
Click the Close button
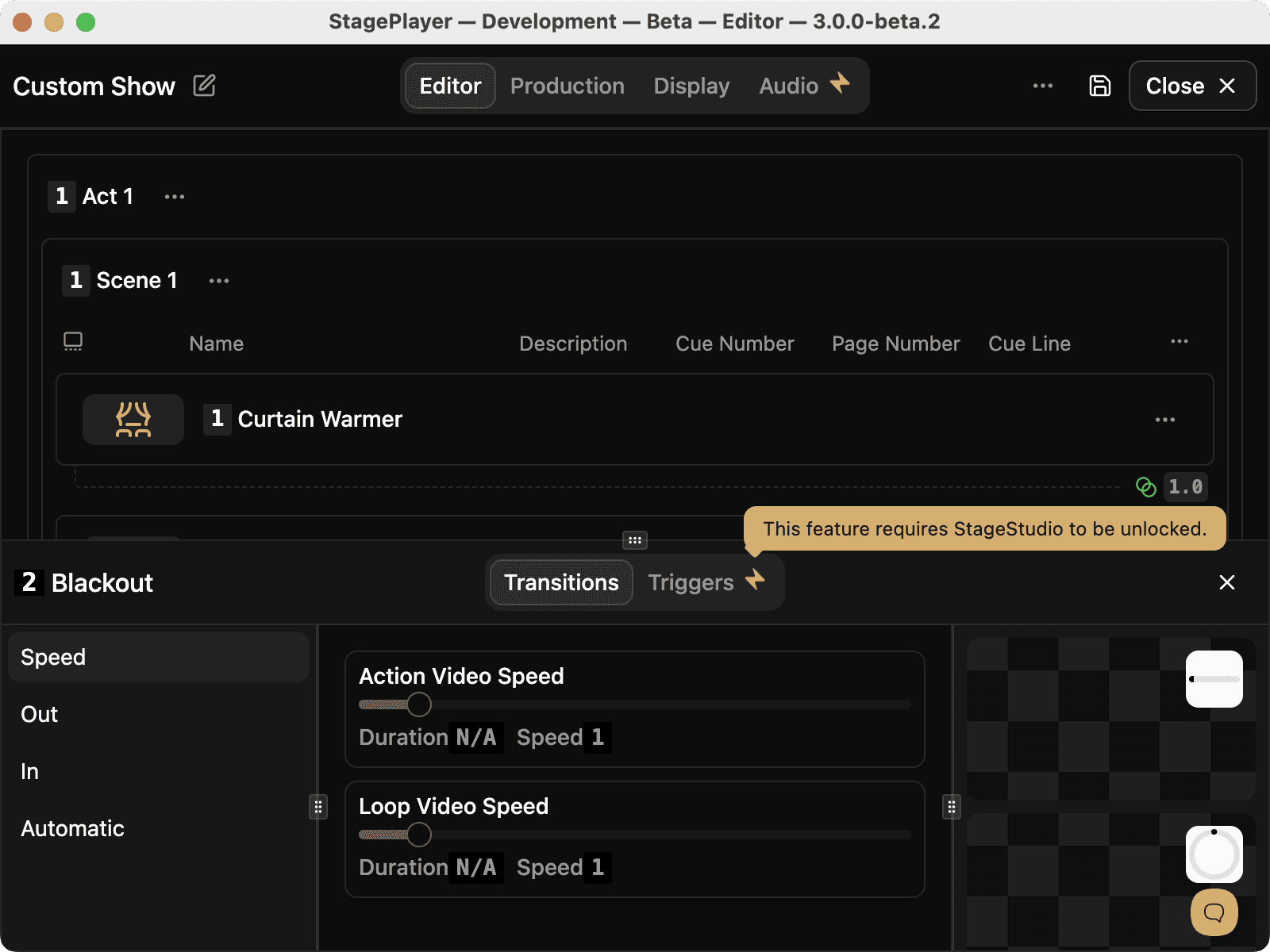[1192, 86]
